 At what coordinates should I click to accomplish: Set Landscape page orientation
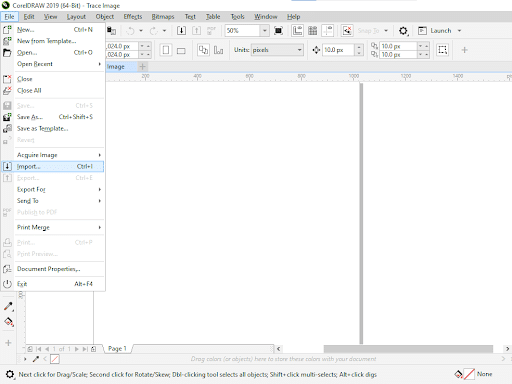(x=181, y=50)
